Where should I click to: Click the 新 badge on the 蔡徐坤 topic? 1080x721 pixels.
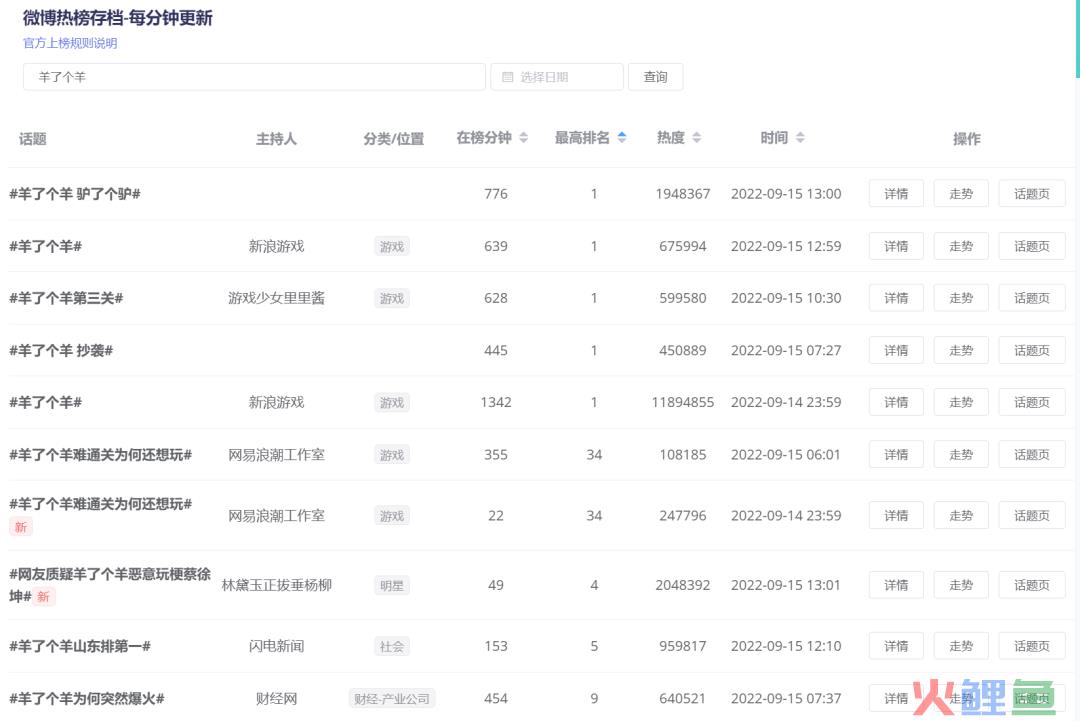tap(43, 596)
